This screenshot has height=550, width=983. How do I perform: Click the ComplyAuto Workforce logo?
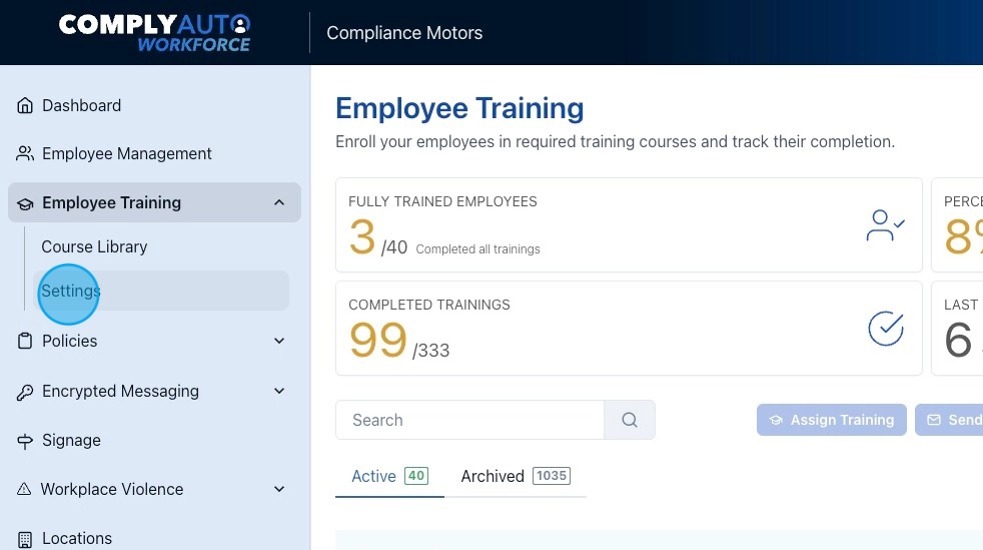point(155,32)
